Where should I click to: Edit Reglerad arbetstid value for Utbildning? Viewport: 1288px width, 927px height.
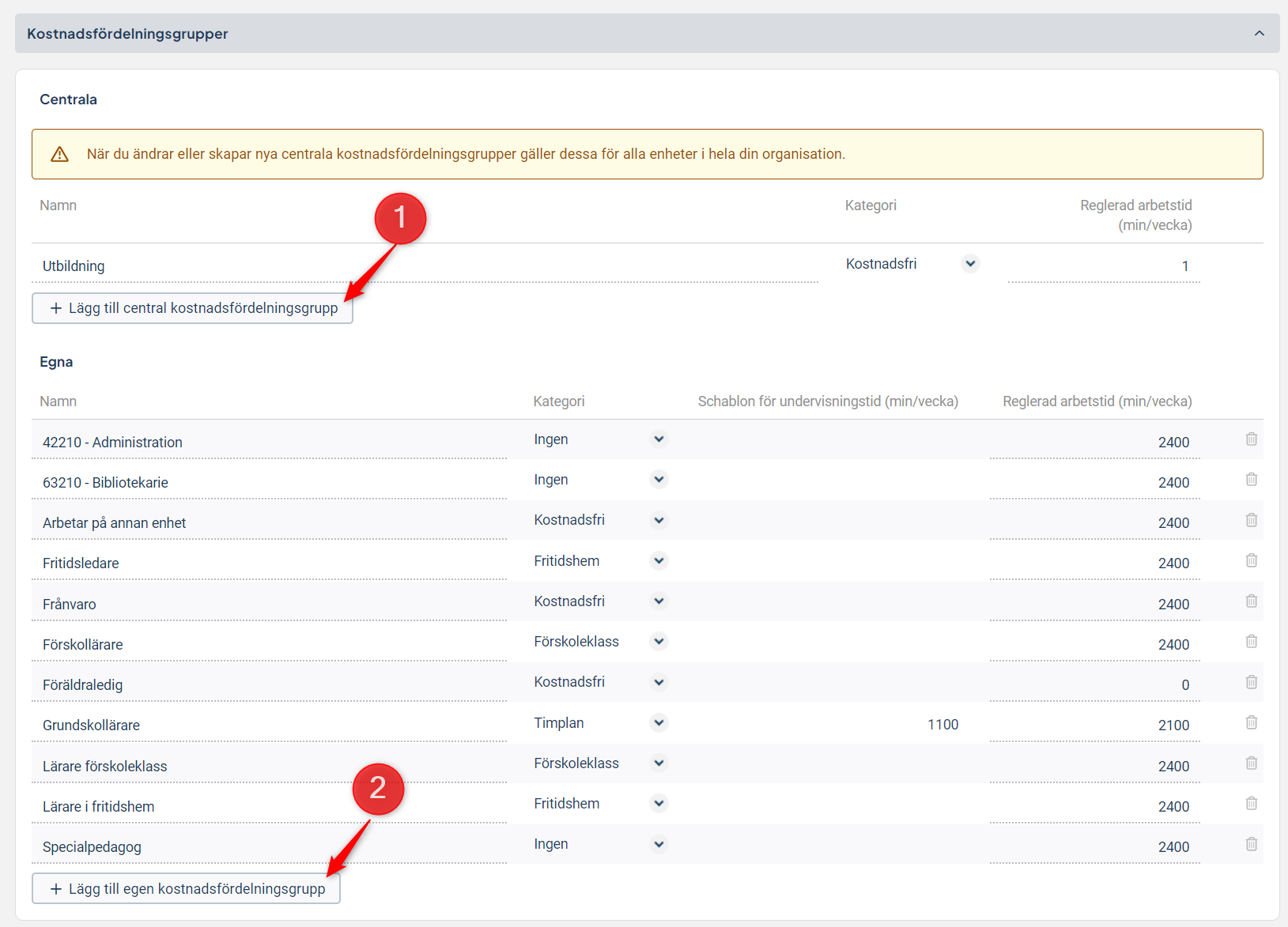point(1104,266)
